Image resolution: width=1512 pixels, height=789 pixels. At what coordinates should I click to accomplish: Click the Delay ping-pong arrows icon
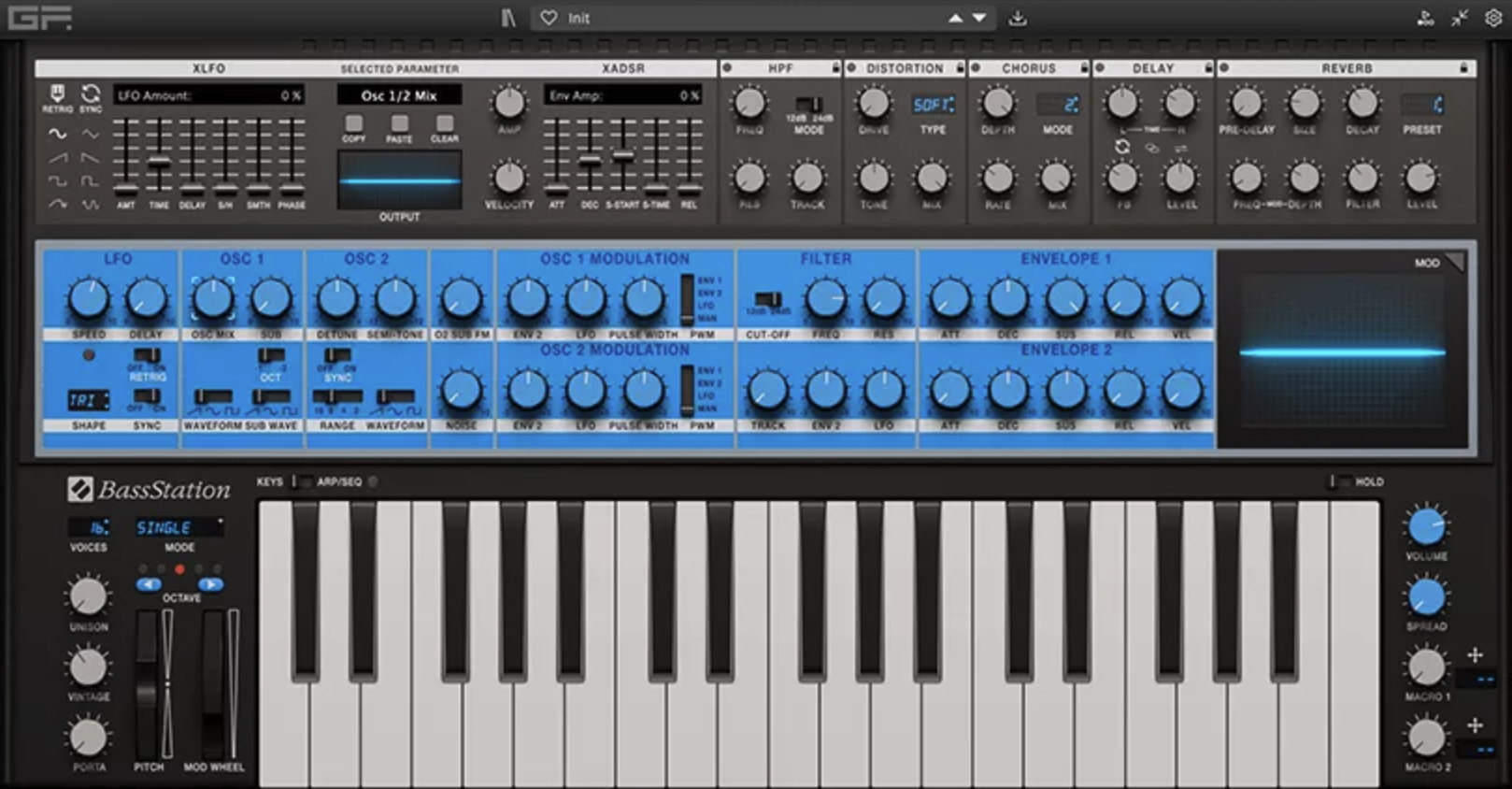[x=1181, y=148]
